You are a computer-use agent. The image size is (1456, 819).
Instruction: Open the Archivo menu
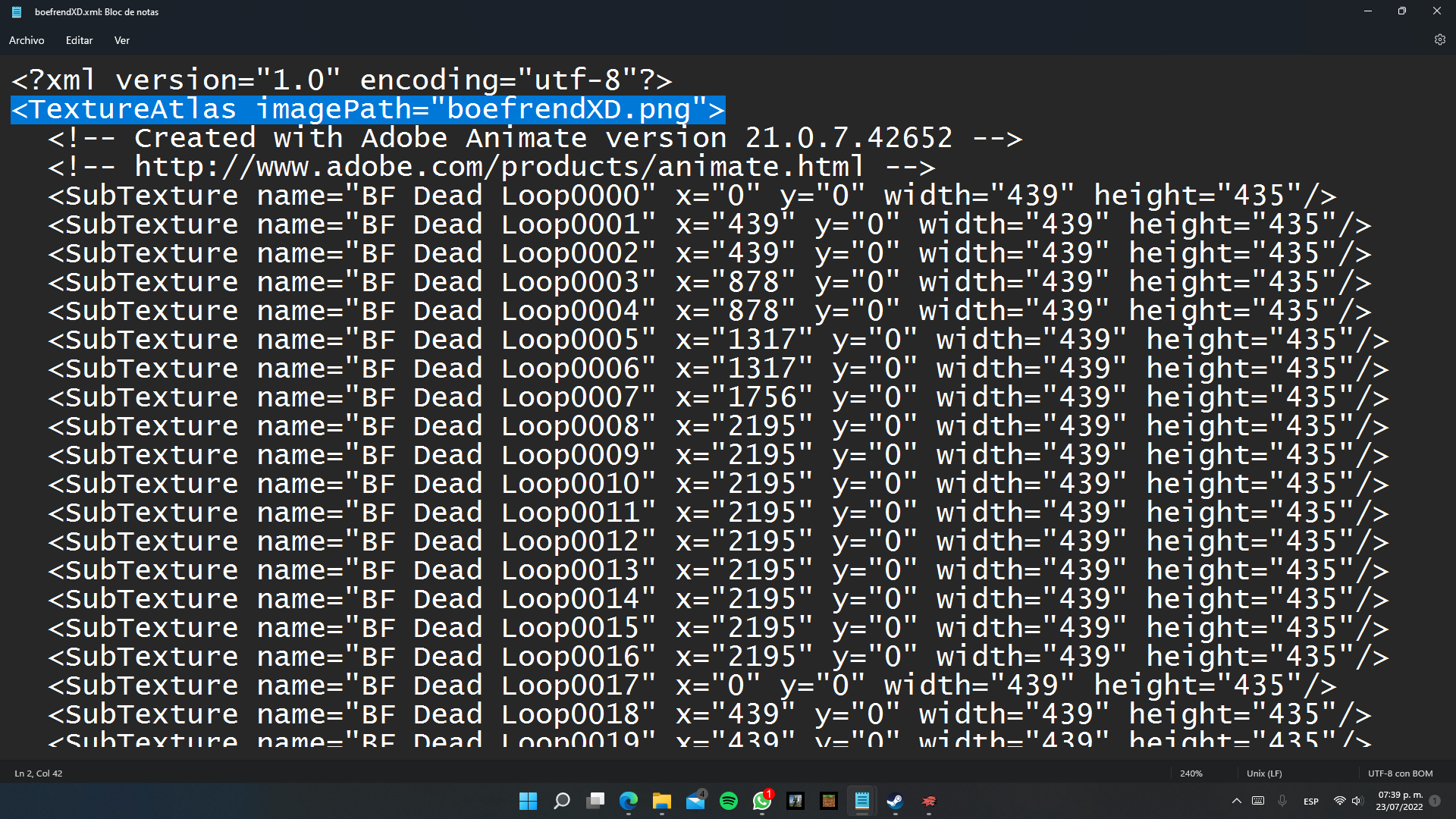click(x=27, y=40)
